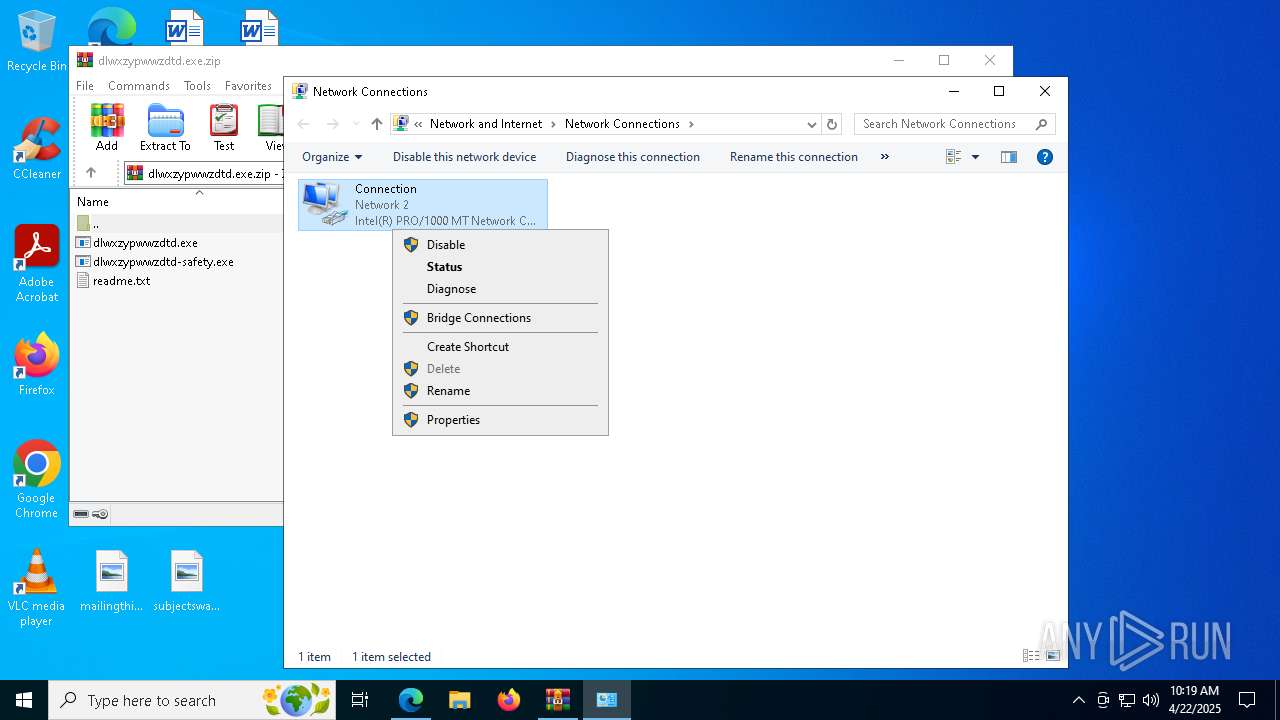Click the Test archive toolbar icon
Viewport: 1280px width, 720px height.
pos(224,127)
